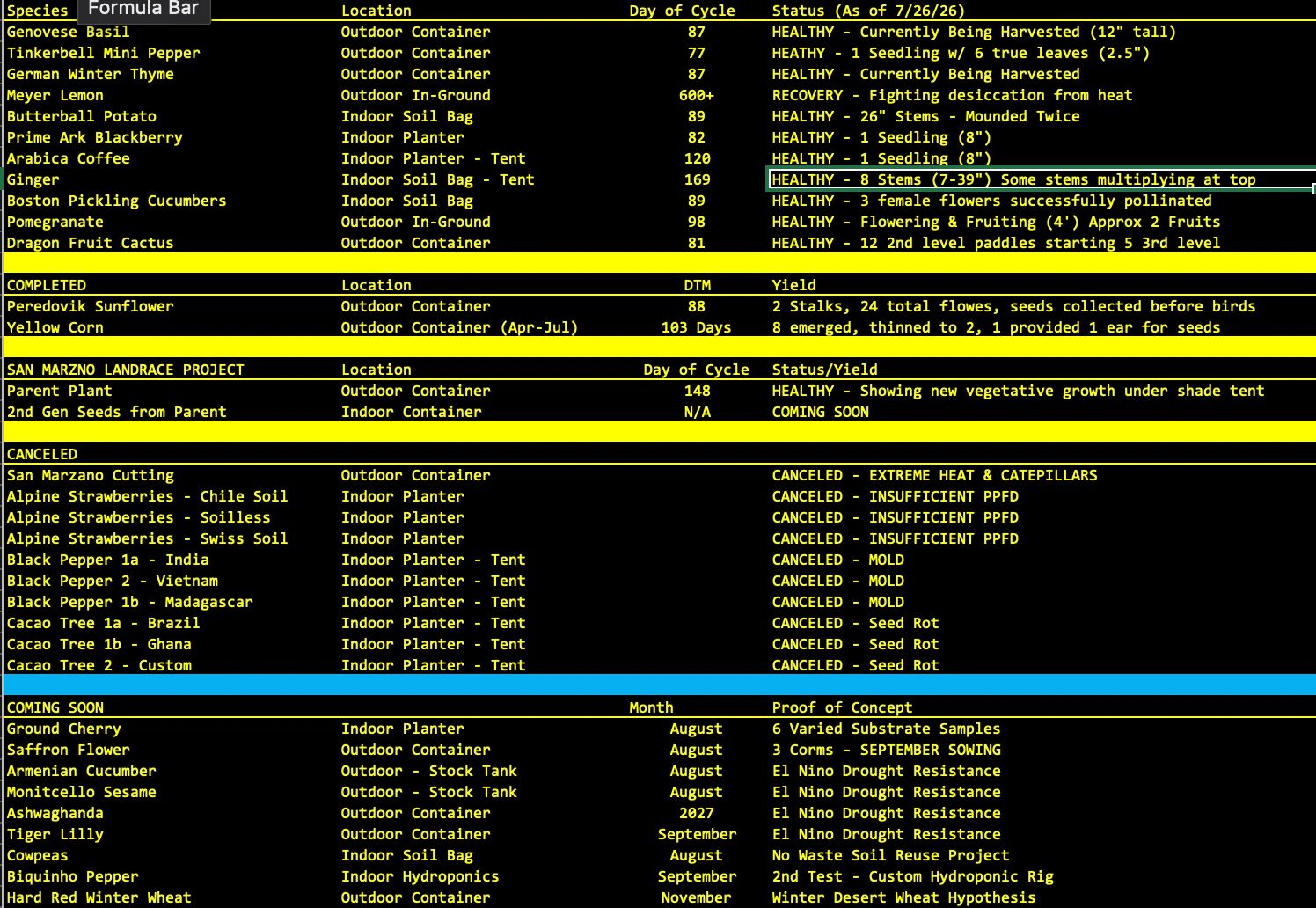Select the Peredovik Sunflower cell
The height and width of the screenshot is (908, 1316).
tap(90, 306)
